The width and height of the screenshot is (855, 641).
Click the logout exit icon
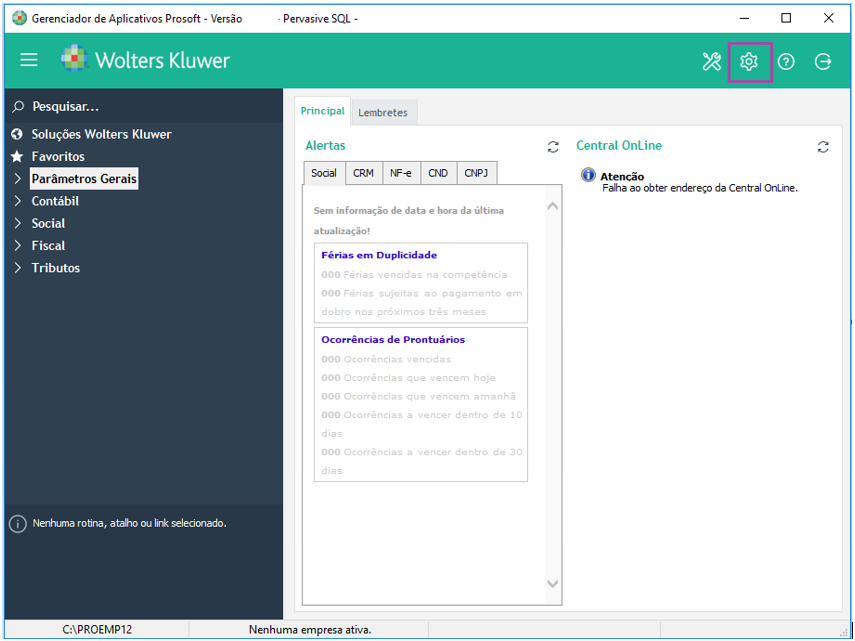click(x=823, y=62)
